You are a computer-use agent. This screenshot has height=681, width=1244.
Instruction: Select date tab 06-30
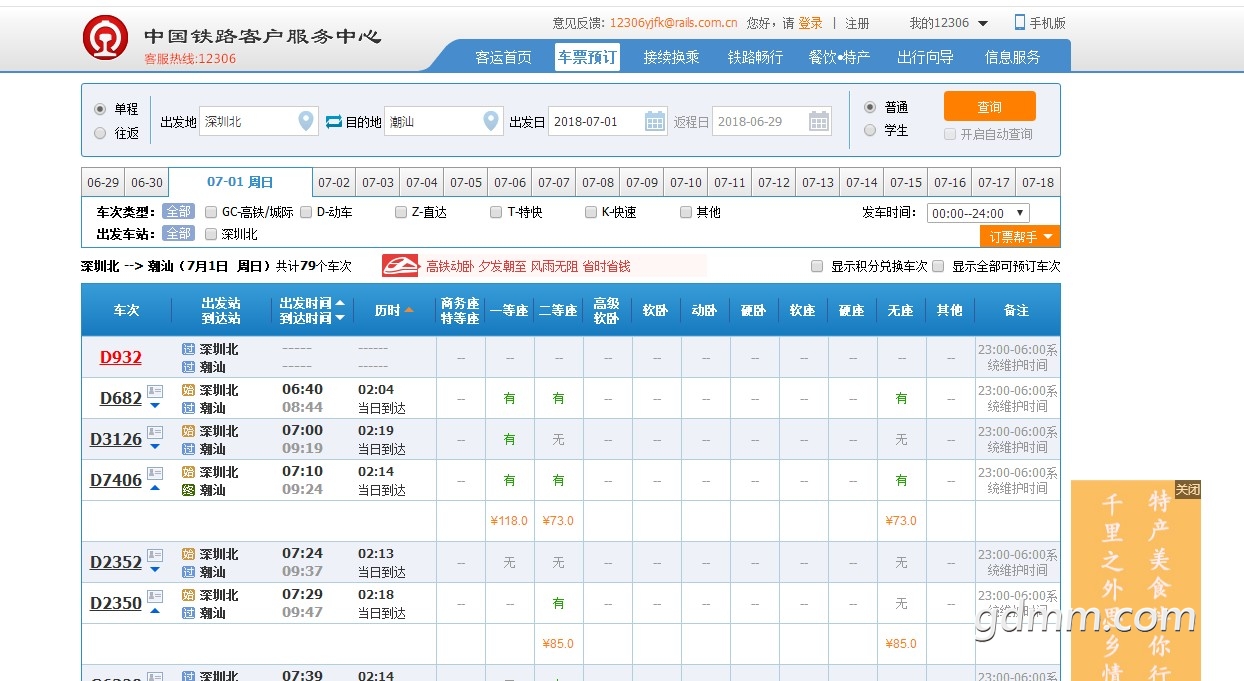147,183
